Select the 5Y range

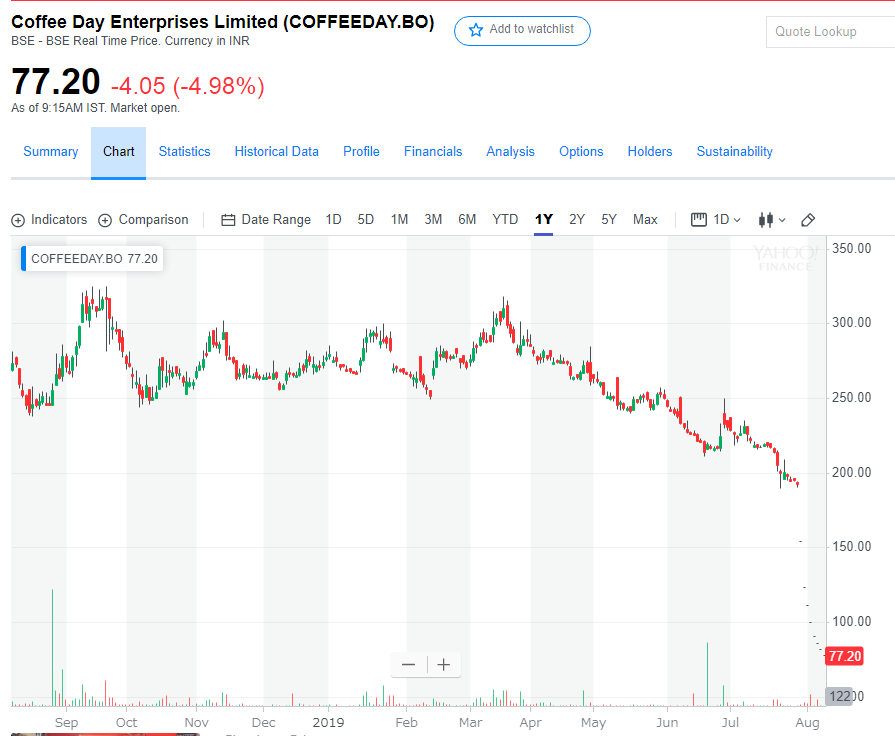click(x=608, y=220)
